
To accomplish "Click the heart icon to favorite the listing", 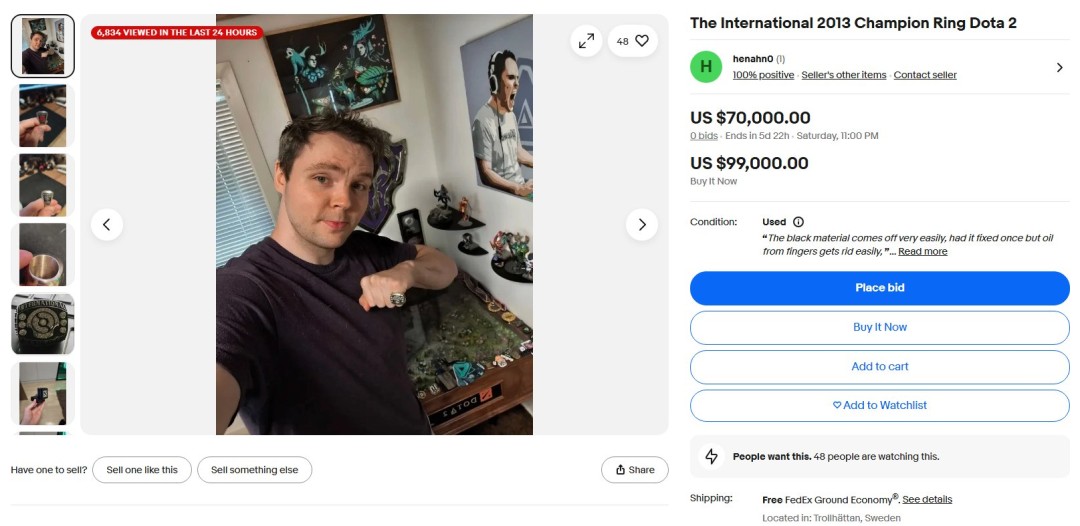I will 642,41.
